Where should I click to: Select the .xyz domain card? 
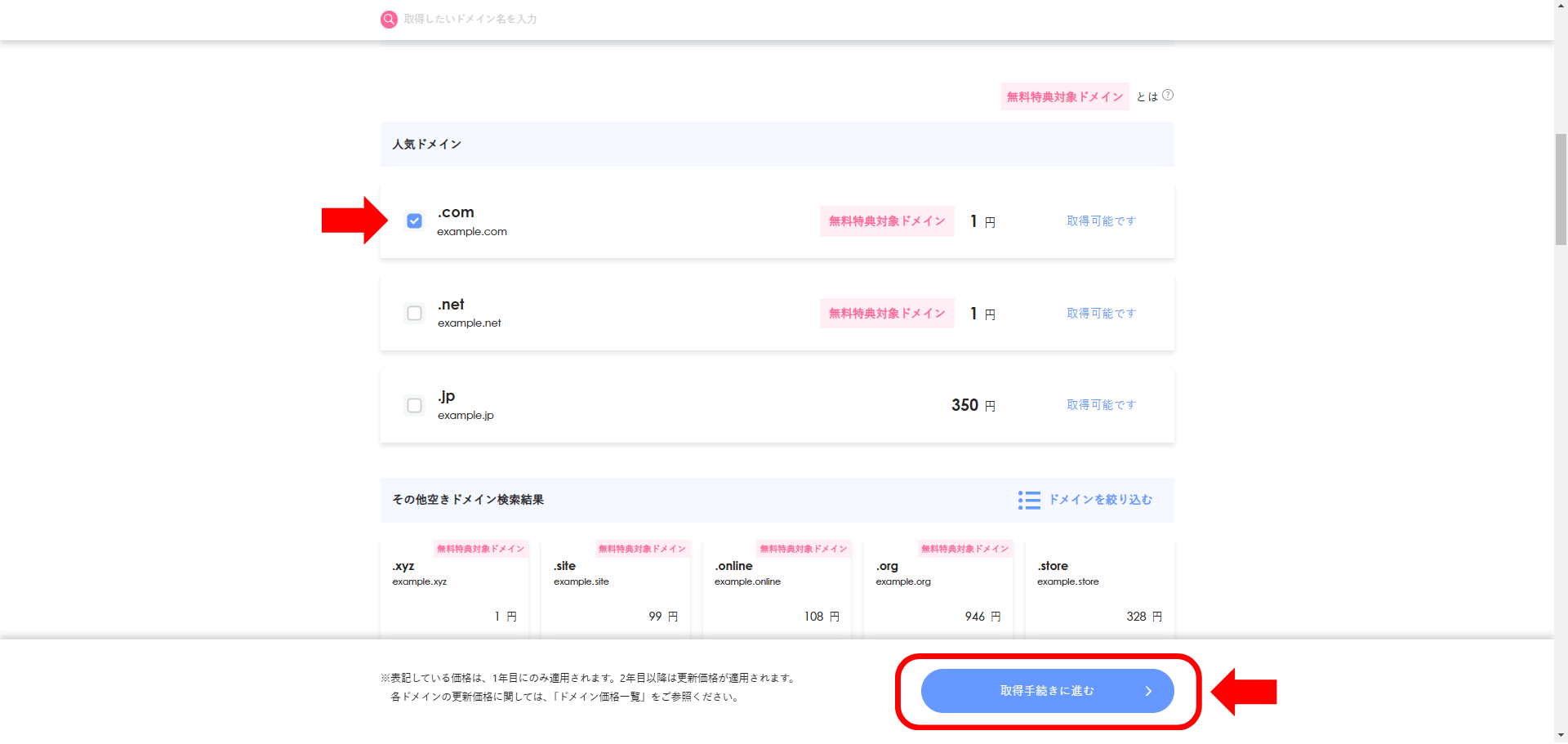point(454,590)
